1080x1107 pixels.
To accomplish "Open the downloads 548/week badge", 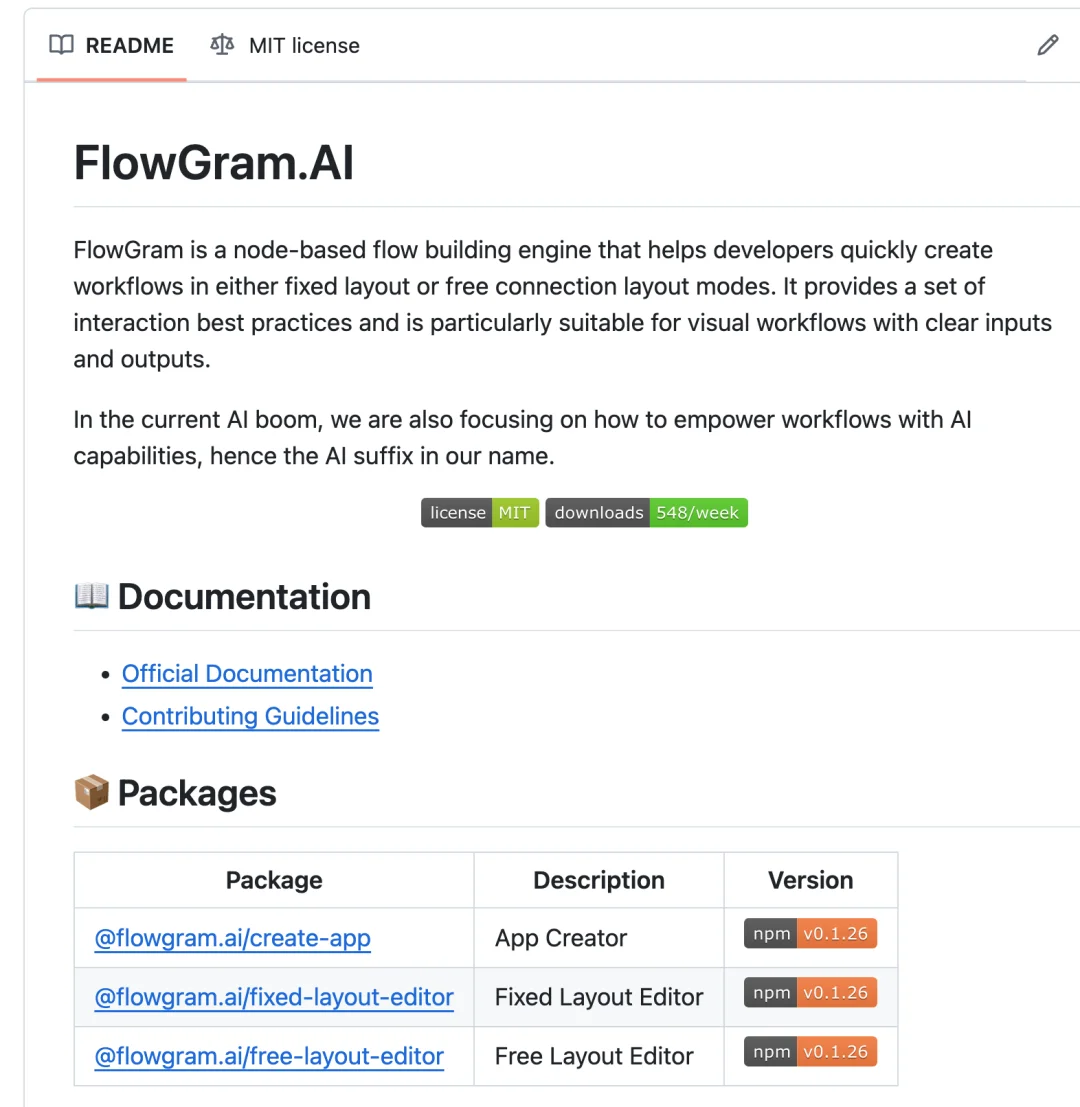I will point(647,513).
